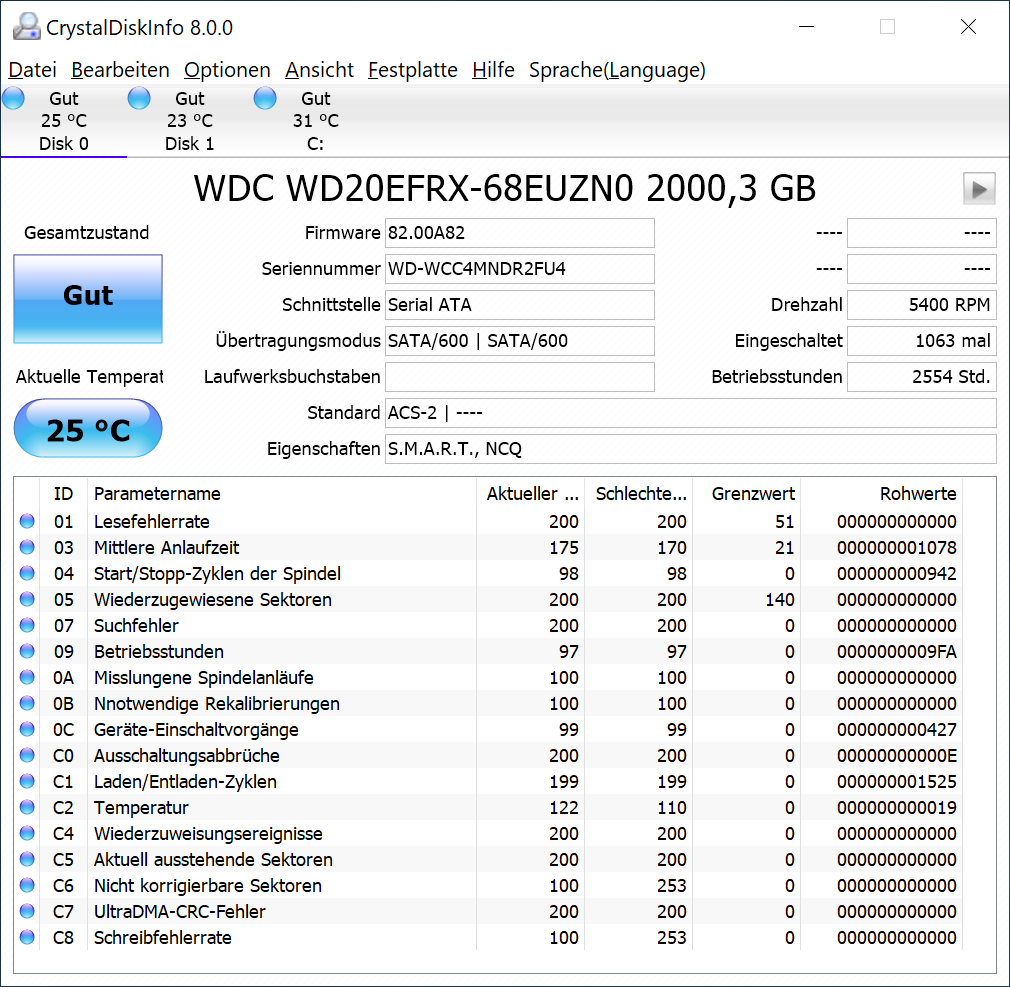Click the Grenzwert column header
The width and height of the screenshot is (1010, 987).
[x=747, y=494]
